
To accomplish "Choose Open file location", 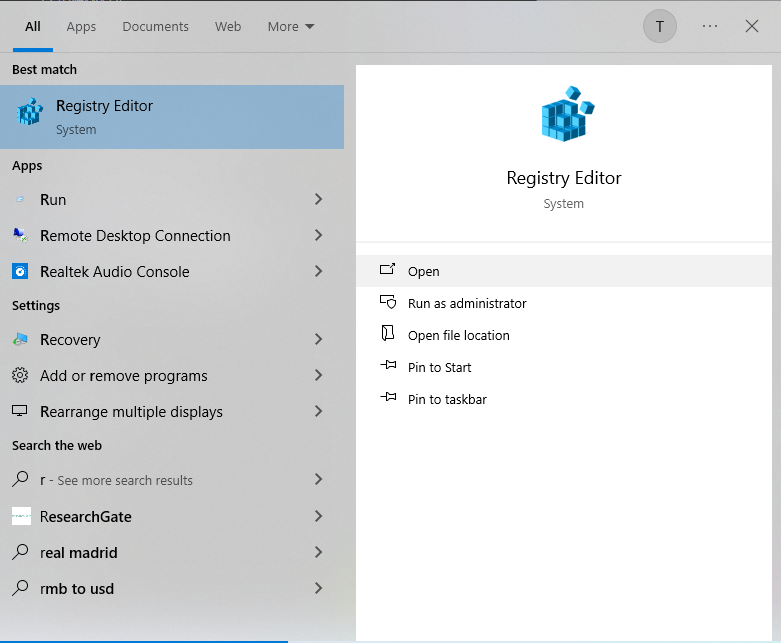I will click(x=458, y=336).
